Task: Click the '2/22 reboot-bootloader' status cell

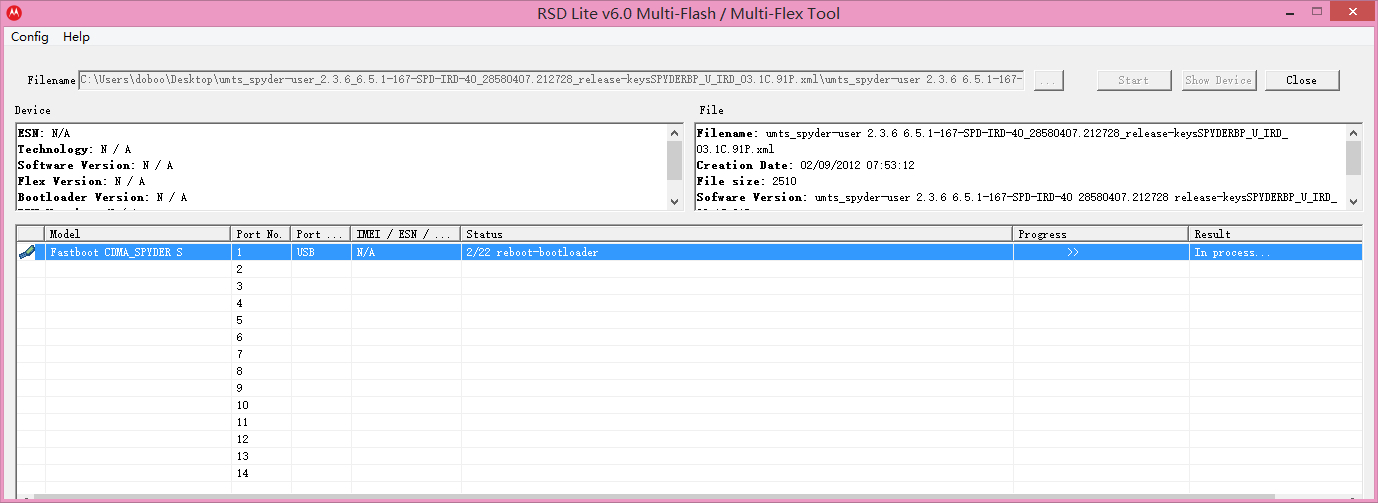Action: click(737, 252)
